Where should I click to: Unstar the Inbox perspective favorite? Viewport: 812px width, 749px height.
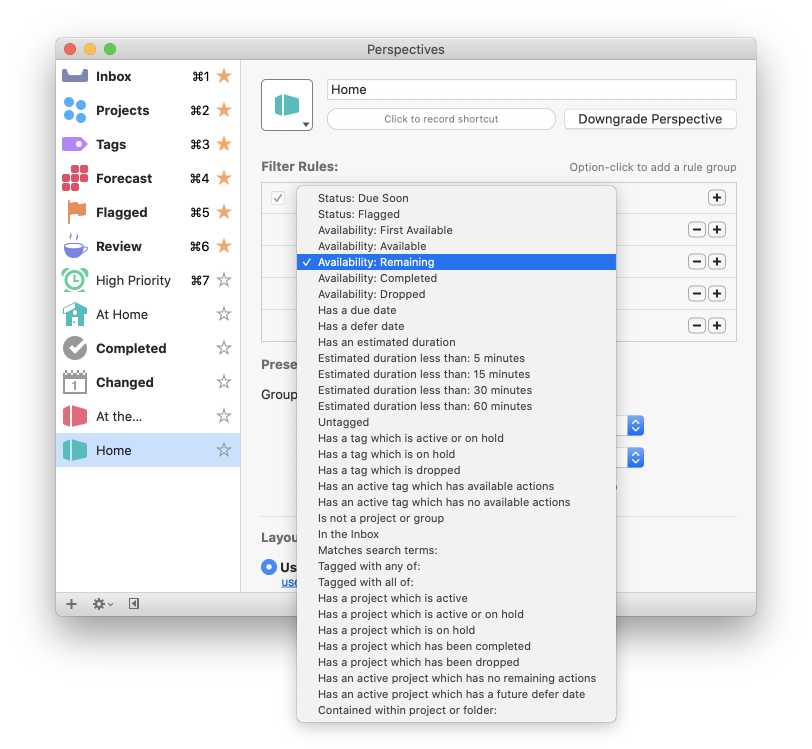click(x=224, y=76)
